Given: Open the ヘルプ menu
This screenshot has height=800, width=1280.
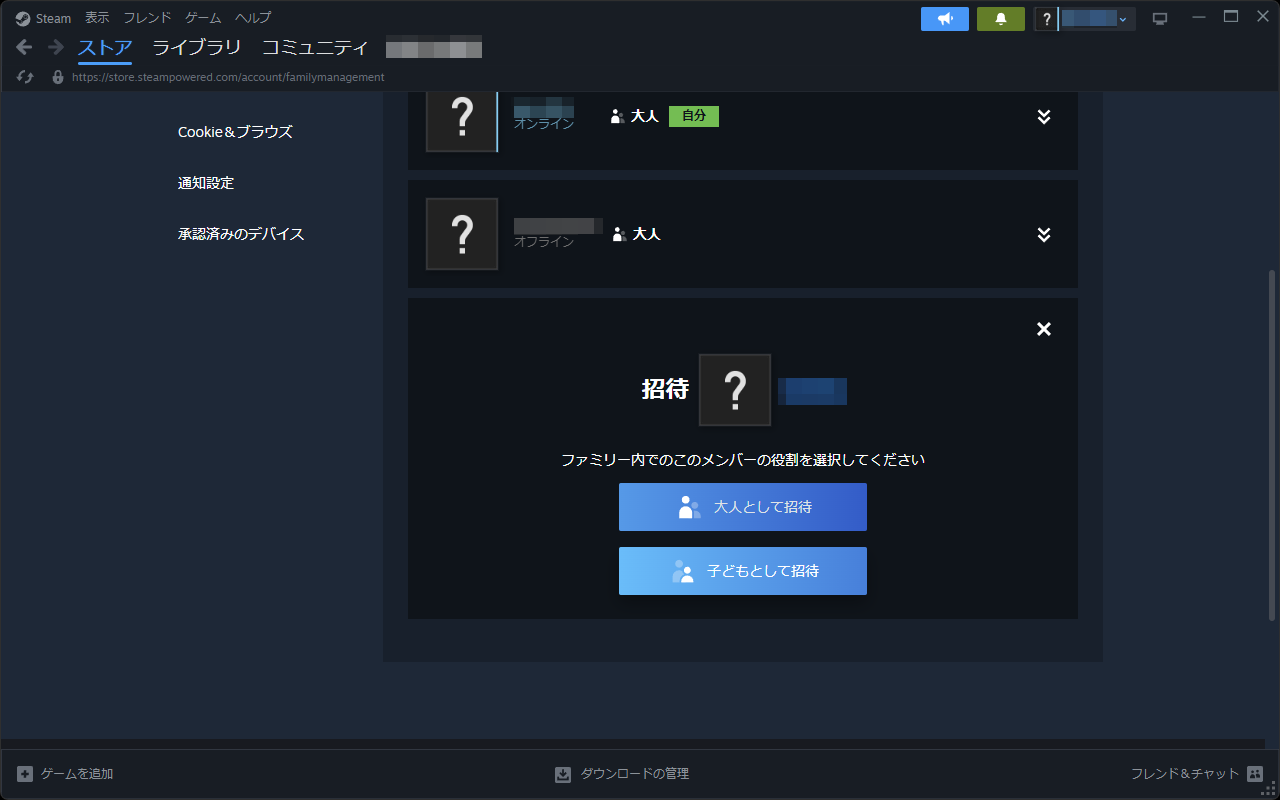Looking at the screenshot, I should pos(253,18).
